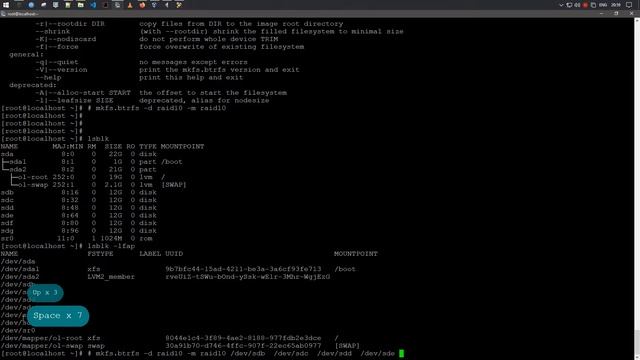Click the ENG language indicator
Viewport: 640px width, 360px height.
point(603,5)
